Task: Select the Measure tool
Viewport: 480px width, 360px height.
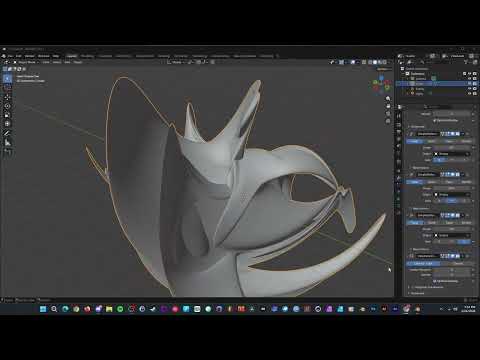Action: pos(7,143)
